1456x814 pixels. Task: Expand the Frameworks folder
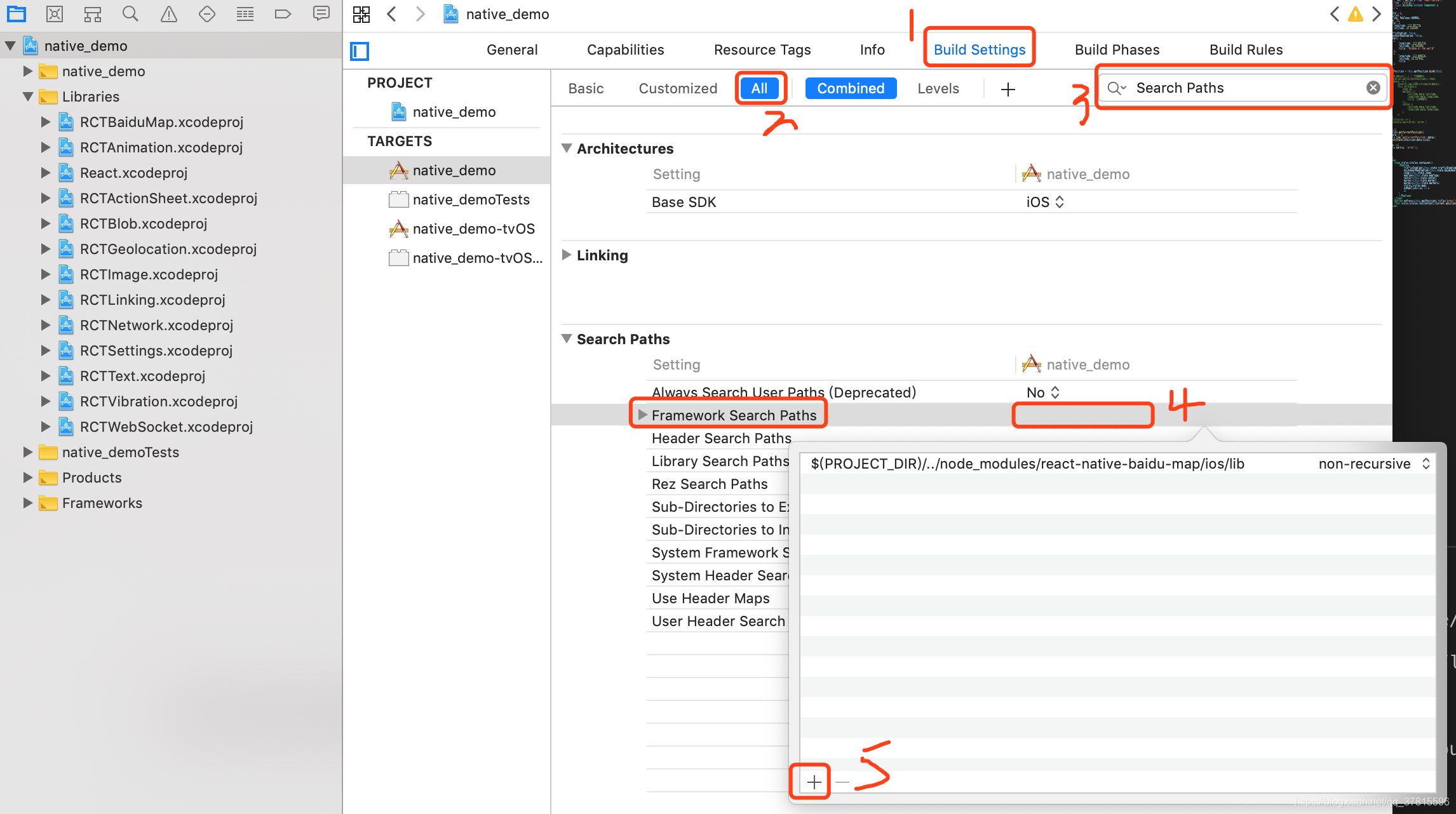(27, 503)
